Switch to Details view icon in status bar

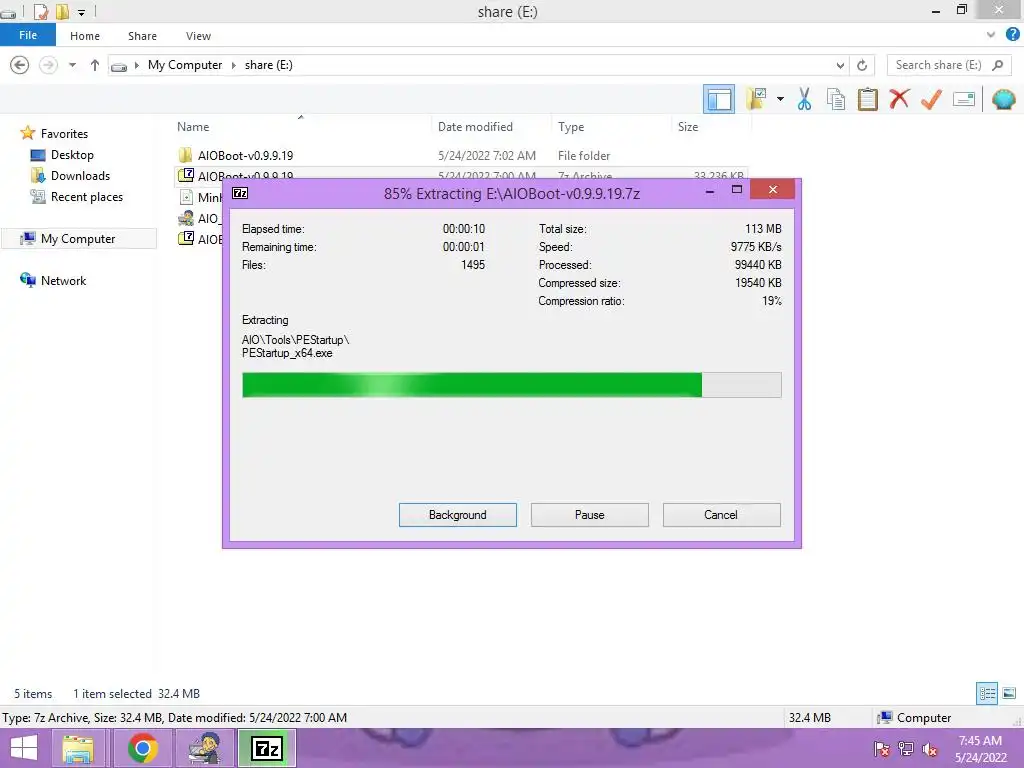coord(987,693)
